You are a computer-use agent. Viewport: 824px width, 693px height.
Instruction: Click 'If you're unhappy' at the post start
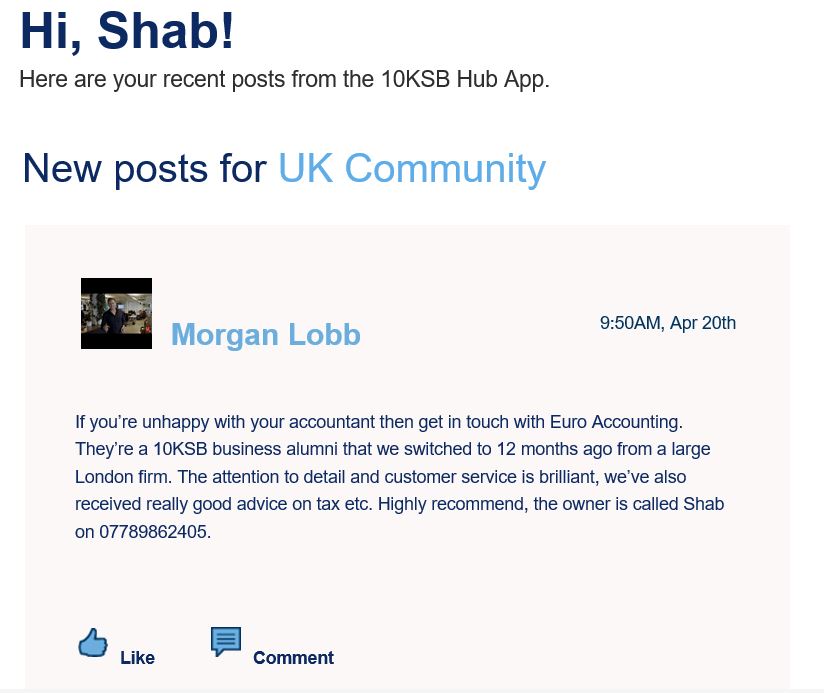[x=142, y=422]
